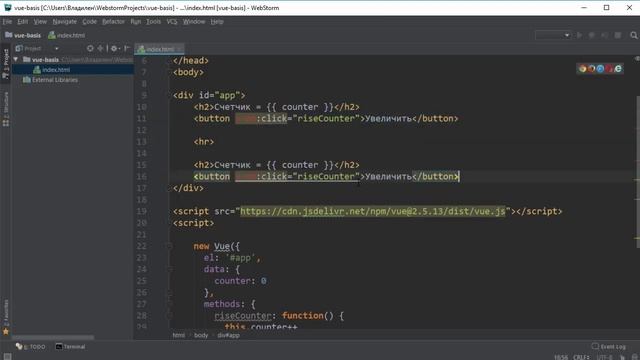Click the editor vertical scrollbar
Viewport: 640px width, 360px height.
coord(638,172)
